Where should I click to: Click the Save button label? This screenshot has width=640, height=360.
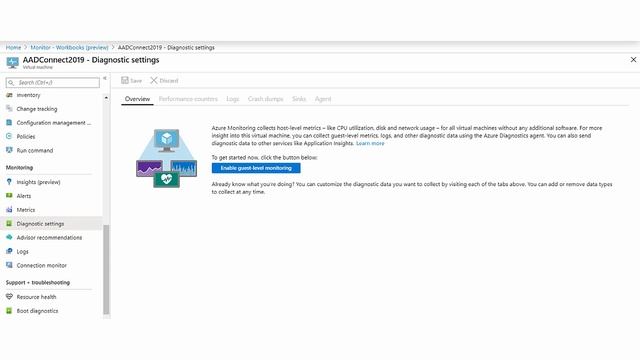[x=136, y=80]
